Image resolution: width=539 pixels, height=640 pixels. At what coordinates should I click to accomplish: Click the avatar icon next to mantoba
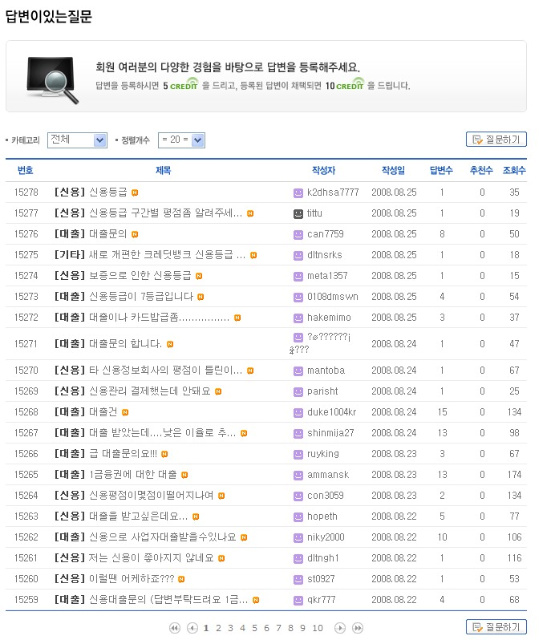[x=298, y=371]
